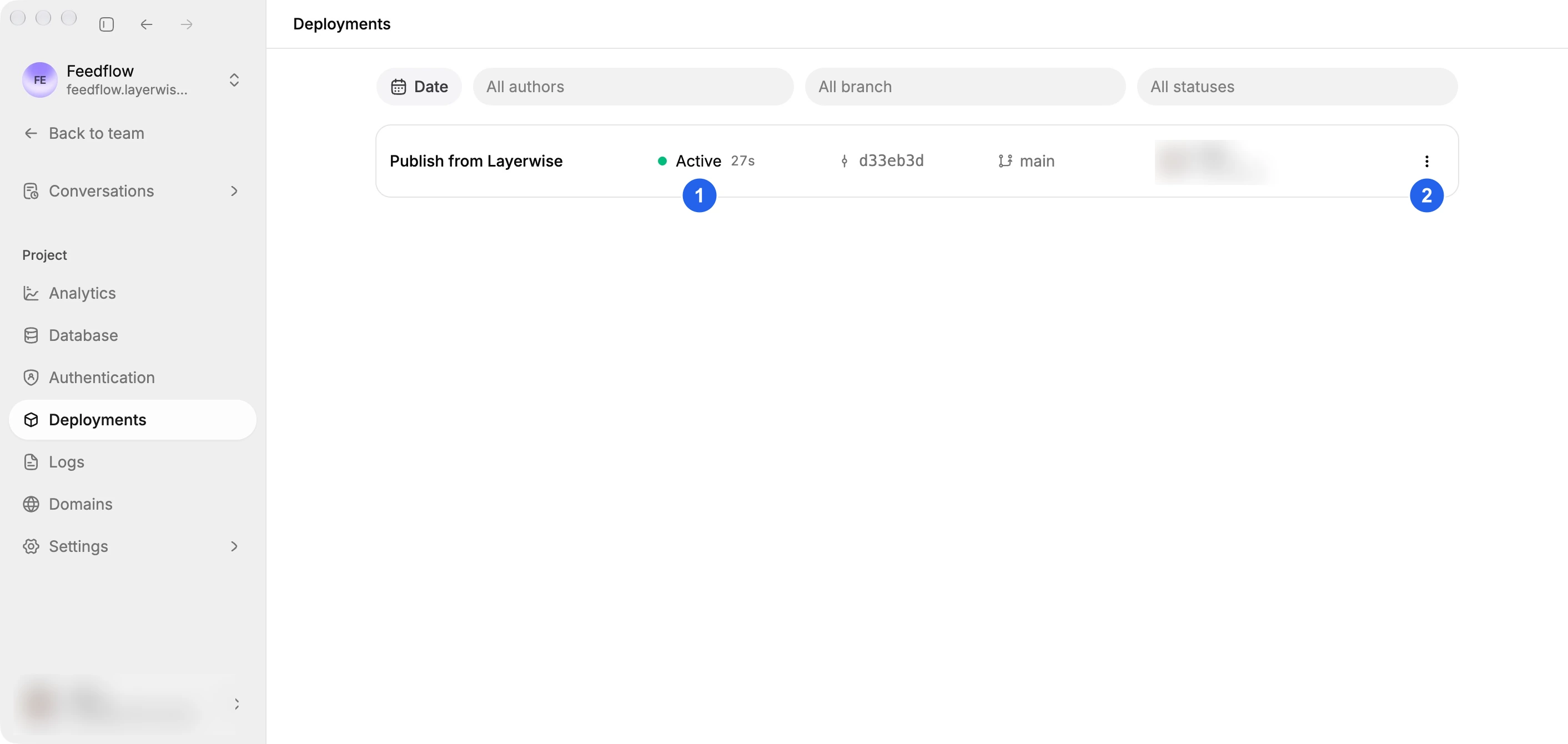The height and width of the screenshot is (744, 1568).
Task: Open Analytics in the sidebar
Action: click(x=132, y=293)
